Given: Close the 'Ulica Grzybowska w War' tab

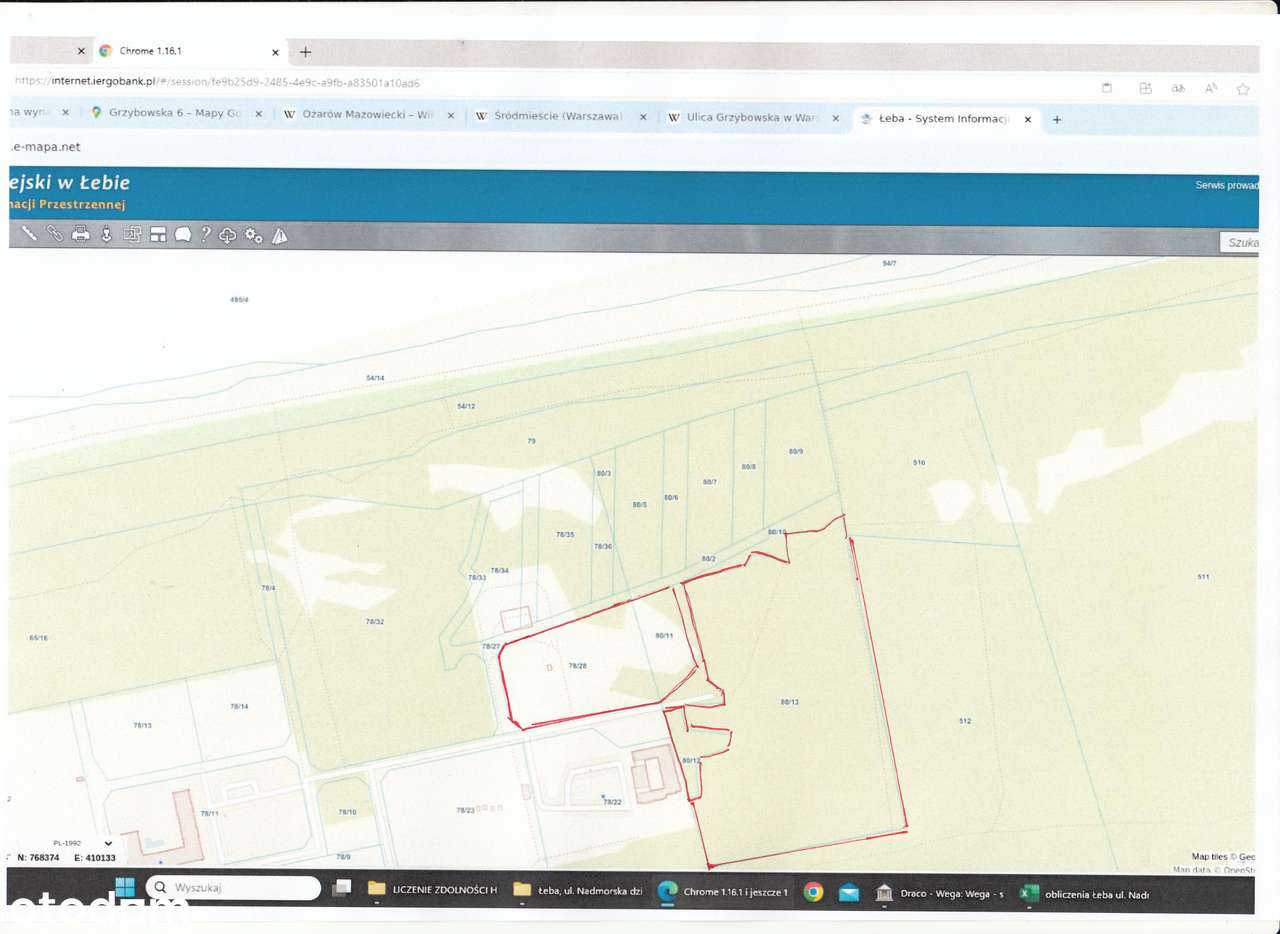Looking at the screenshot, I should [836, 118].
